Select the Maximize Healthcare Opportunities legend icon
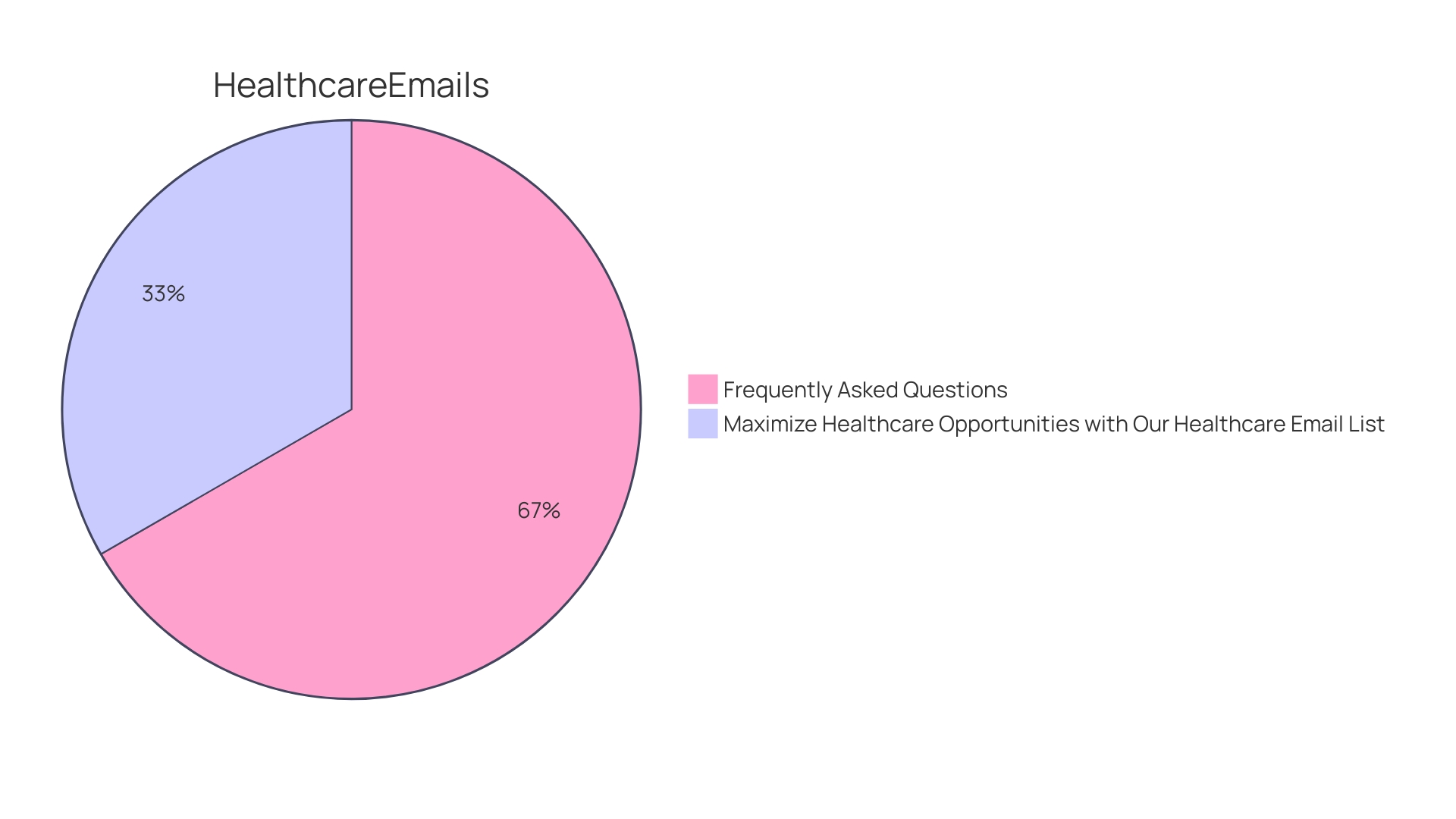Image resolution: width=1456 pixels, height=819 pixels. [x=707, y=424]
